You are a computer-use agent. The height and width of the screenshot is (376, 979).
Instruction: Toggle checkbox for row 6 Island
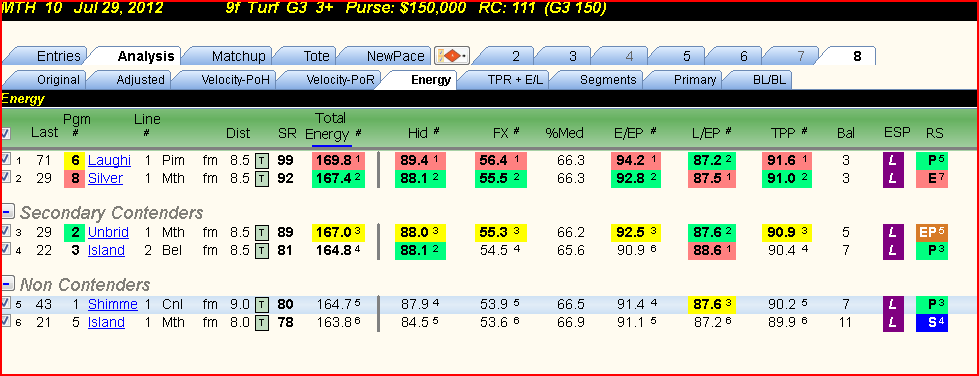[6, 322]
